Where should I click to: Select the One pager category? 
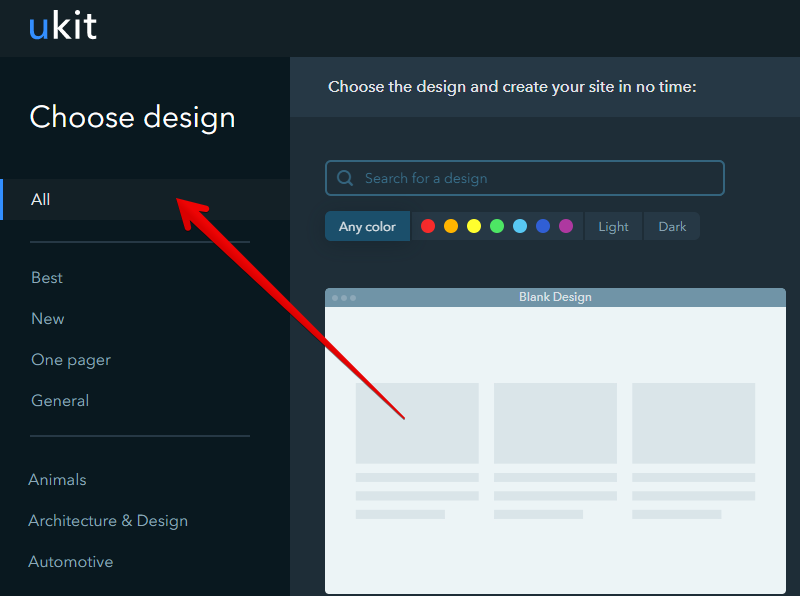point(71,360)
